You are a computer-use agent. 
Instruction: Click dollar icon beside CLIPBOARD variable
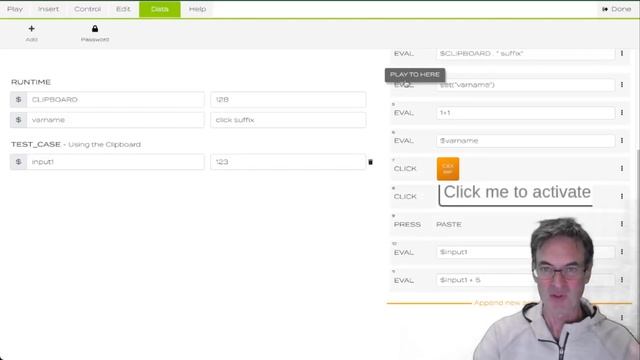click(x=18, y=100)
